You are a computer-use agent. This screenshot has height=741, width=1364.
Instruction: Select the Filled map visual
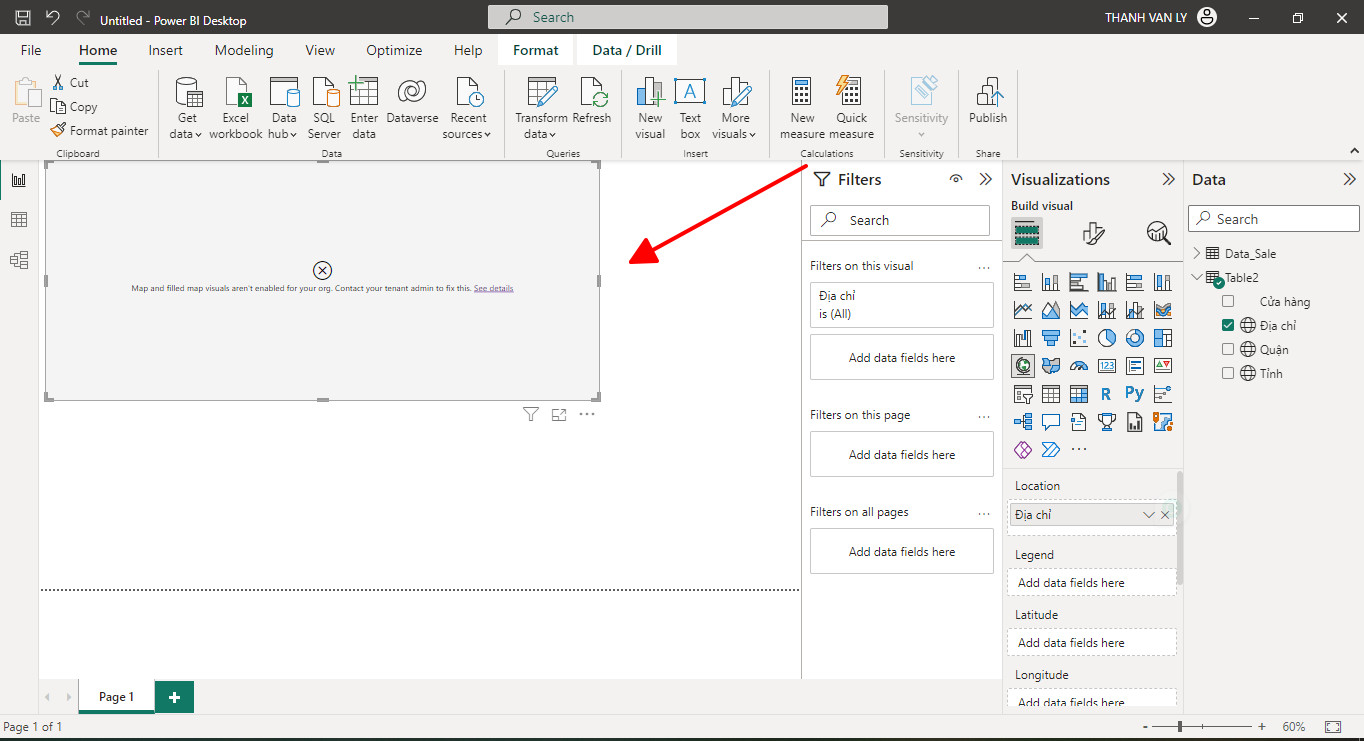point(1050,366)
